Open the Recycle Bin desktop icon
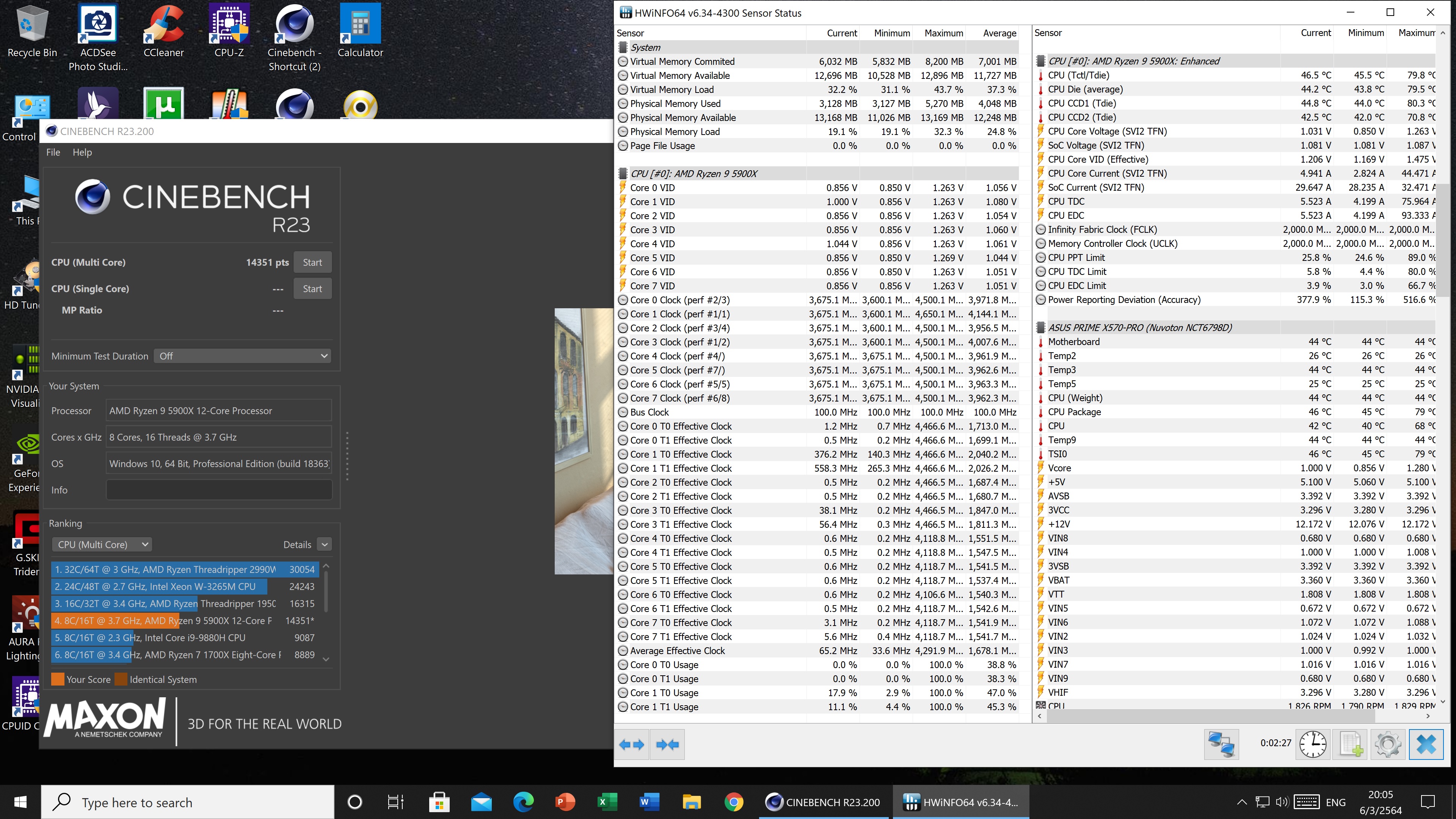This screenshot has height=819, width=1456. tap(32, 31)
